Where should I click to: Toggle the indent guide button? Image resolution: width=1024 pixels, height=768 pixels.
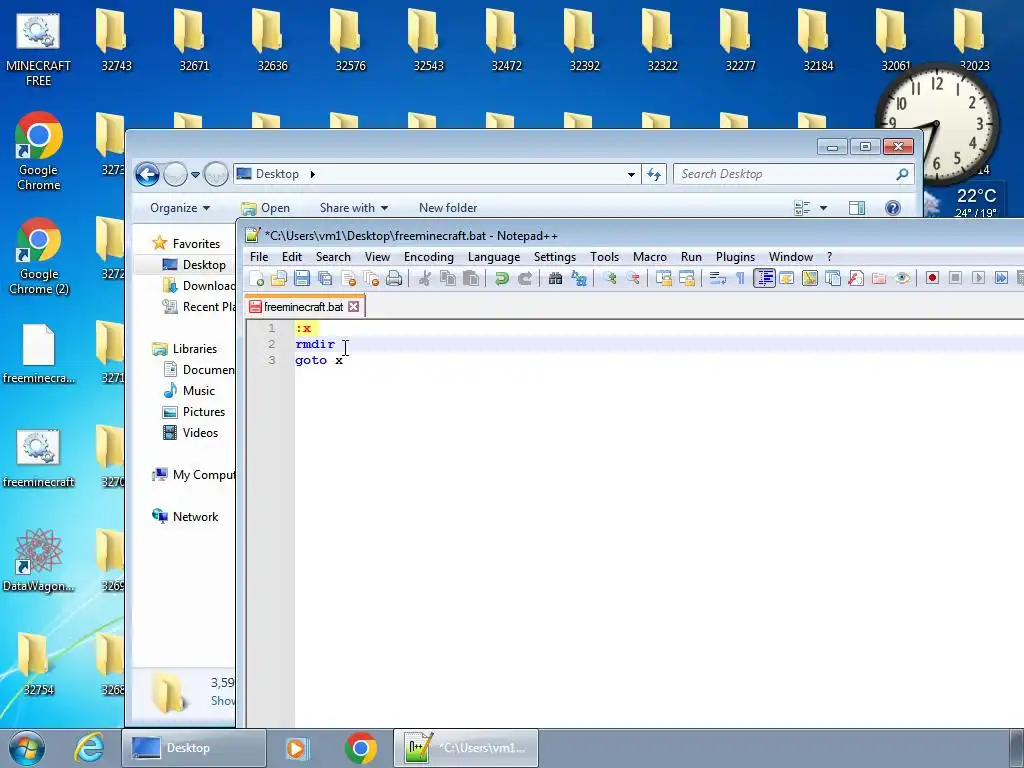764,279
